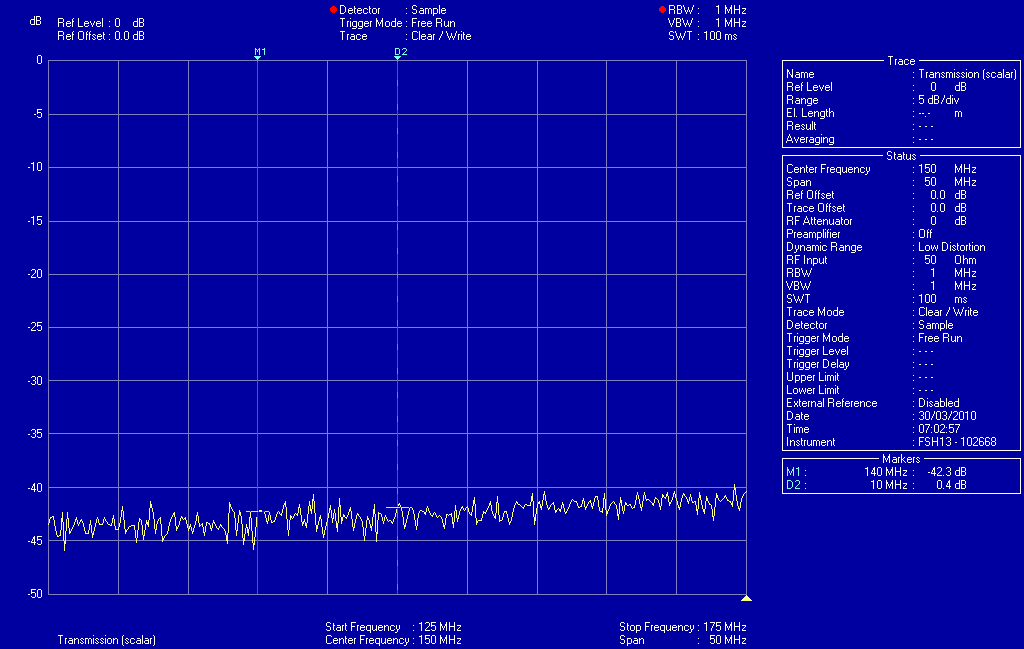Screen dimensions: 1024x649
Task: Click the M1 row in Markers panel
Action: 900,472
